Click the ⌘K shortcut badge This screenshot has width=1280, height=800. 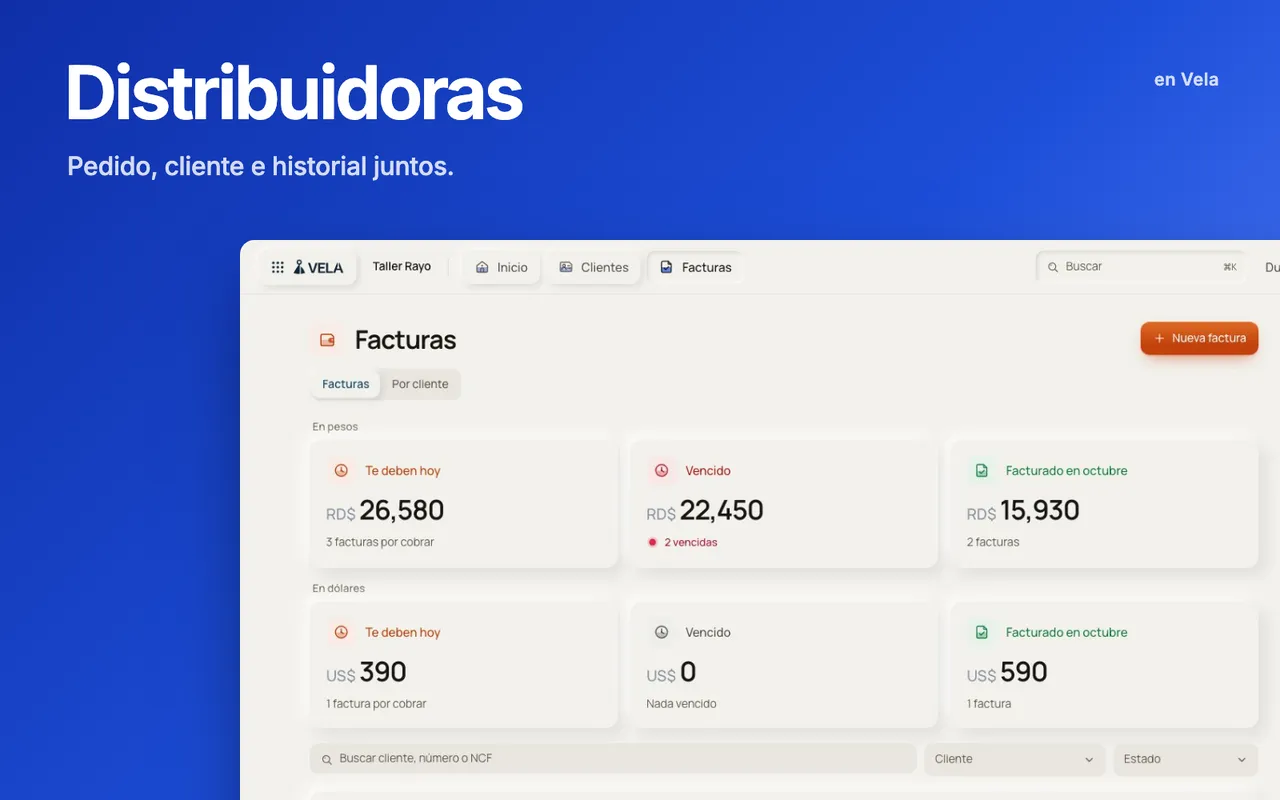pos(1230,267)
